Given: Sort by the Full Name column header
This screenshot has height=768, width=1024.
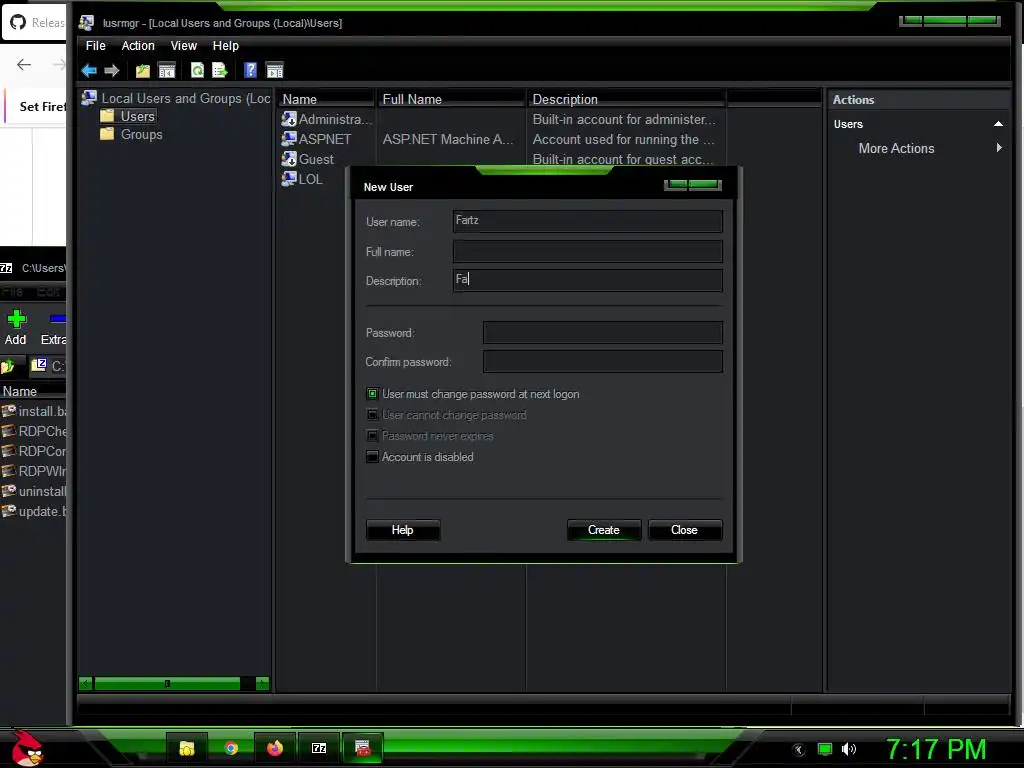Looking at the screenshot, I should pyautogui.click(x=451, y=99).
